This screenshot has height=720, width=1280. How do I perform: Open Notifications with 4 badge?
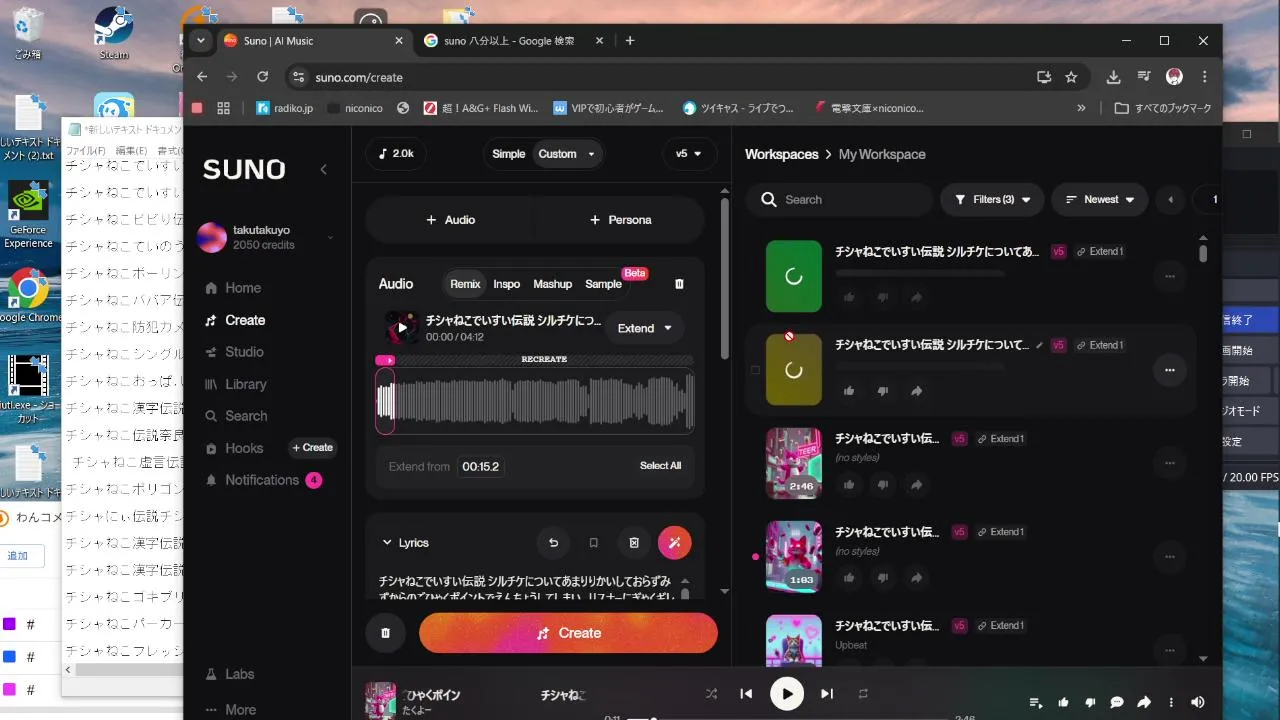[262, 480]
